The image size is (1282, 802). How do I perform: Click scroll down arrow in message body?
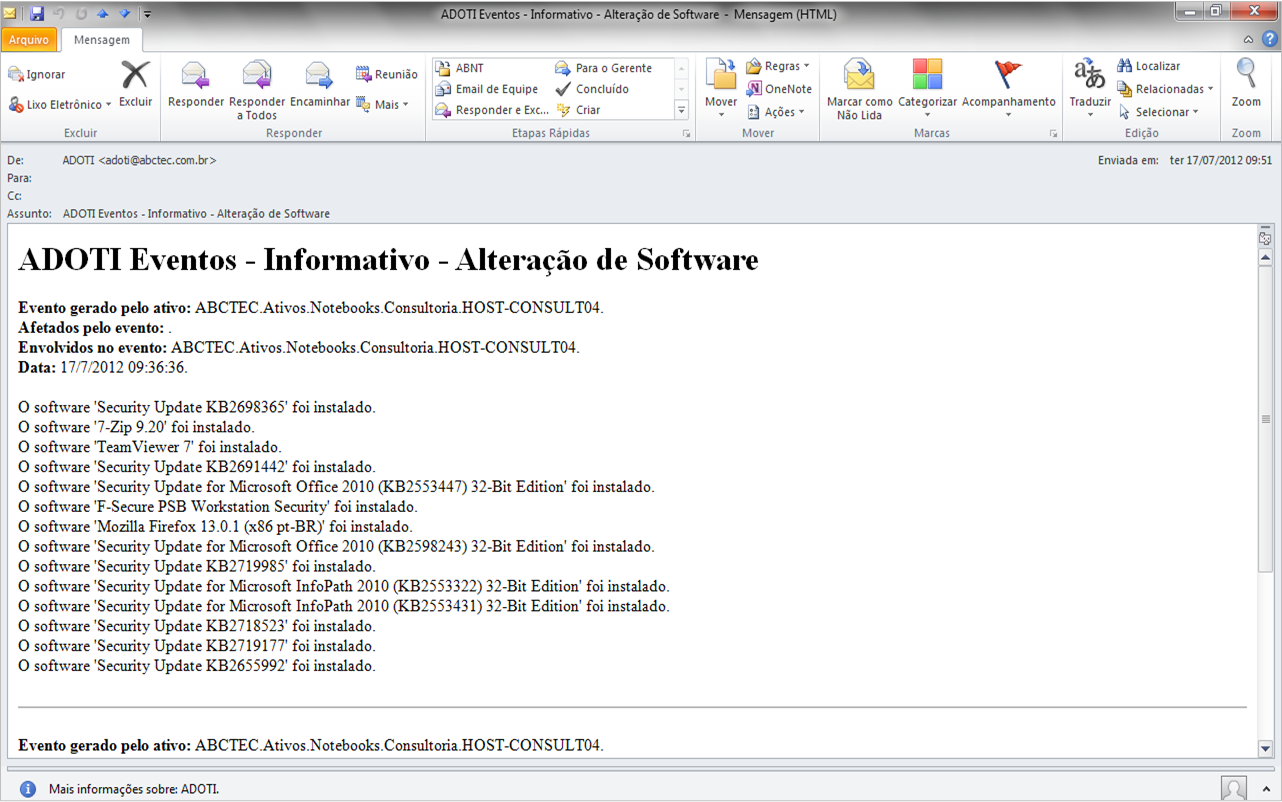point(1265,748)
